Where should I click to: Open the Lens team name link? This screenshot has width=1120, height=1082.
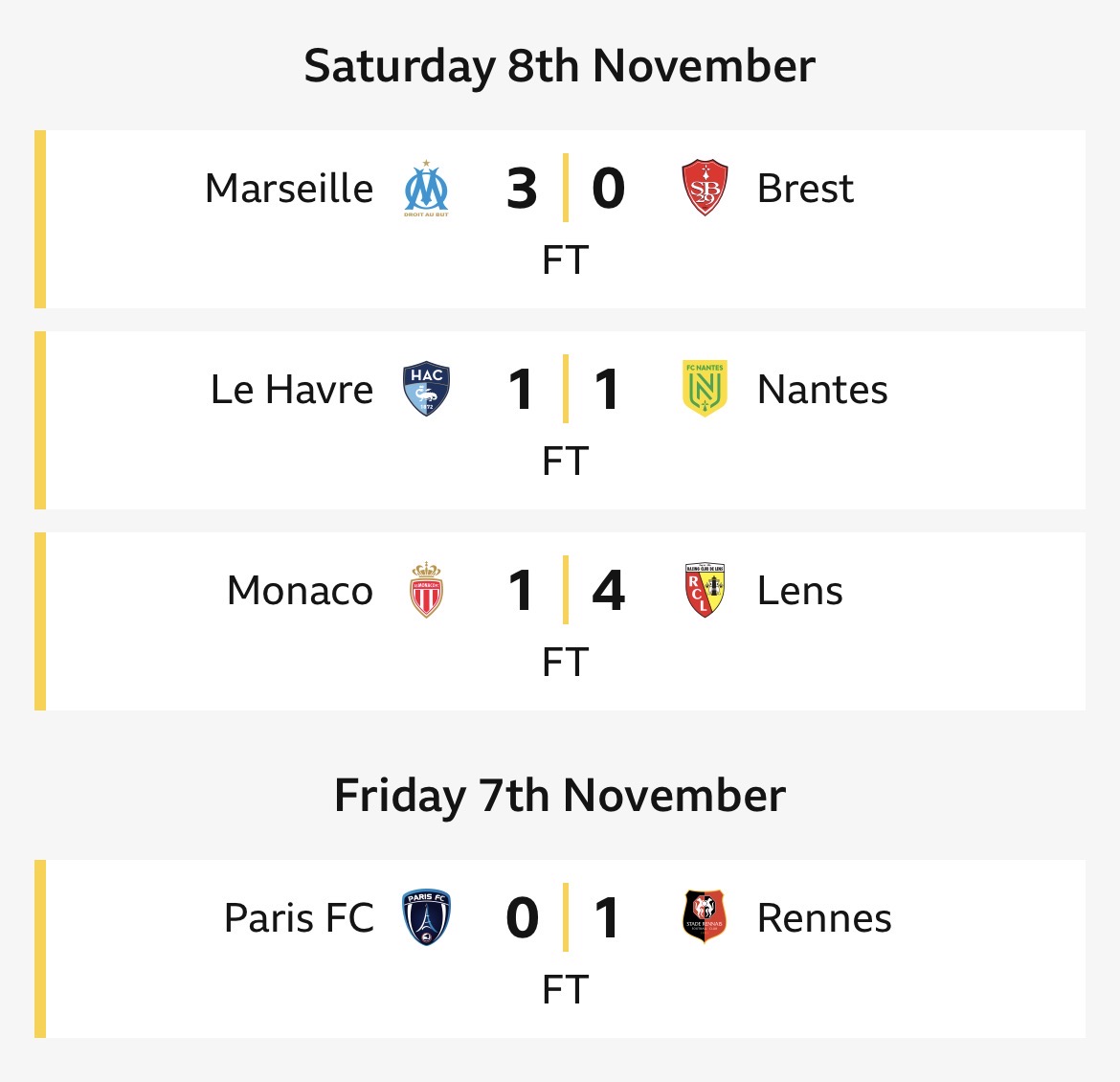[x=800, y=591]
